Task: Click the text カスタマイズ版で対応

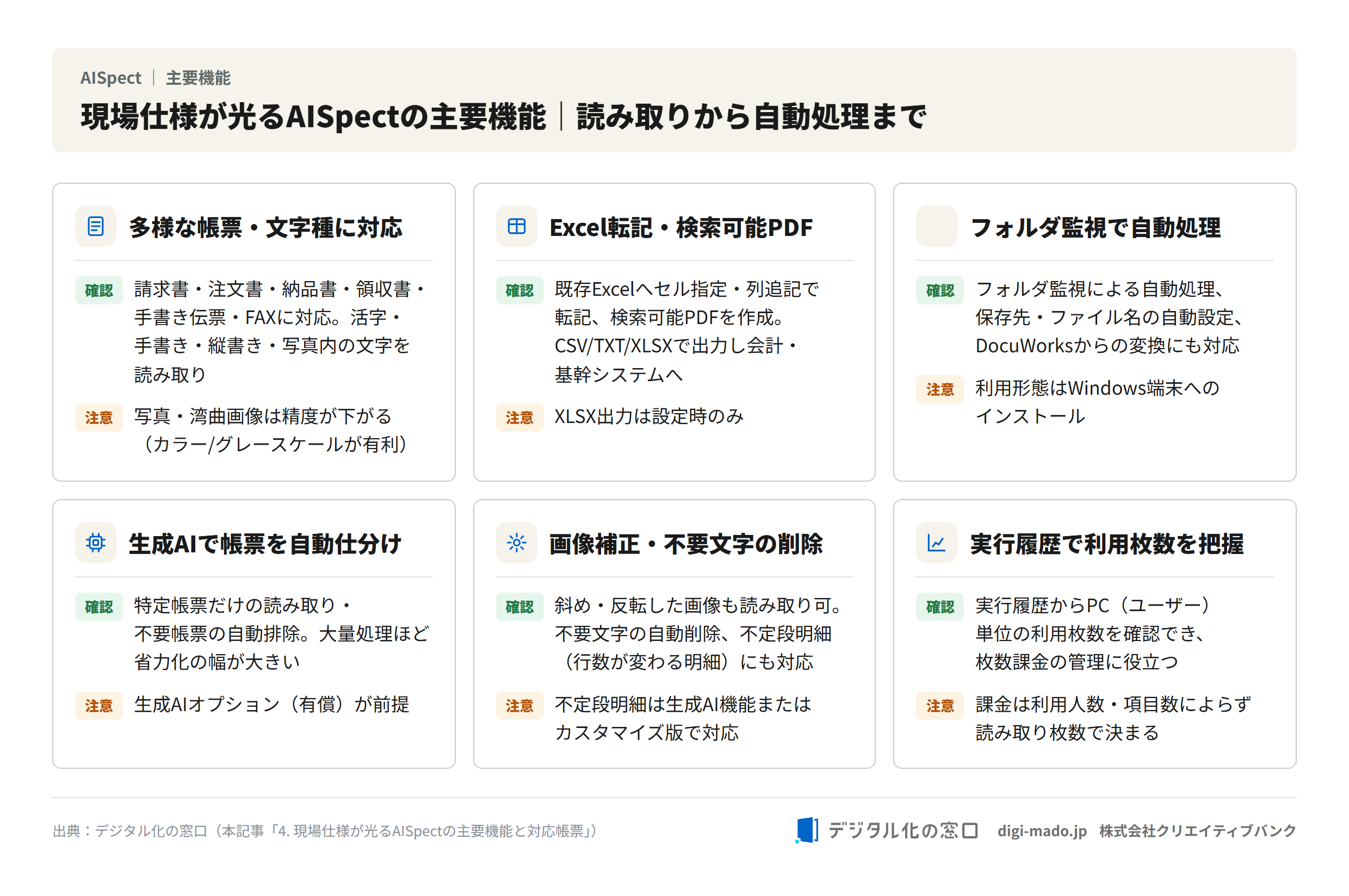Action: pyautogui.click(x=647, y=732)
